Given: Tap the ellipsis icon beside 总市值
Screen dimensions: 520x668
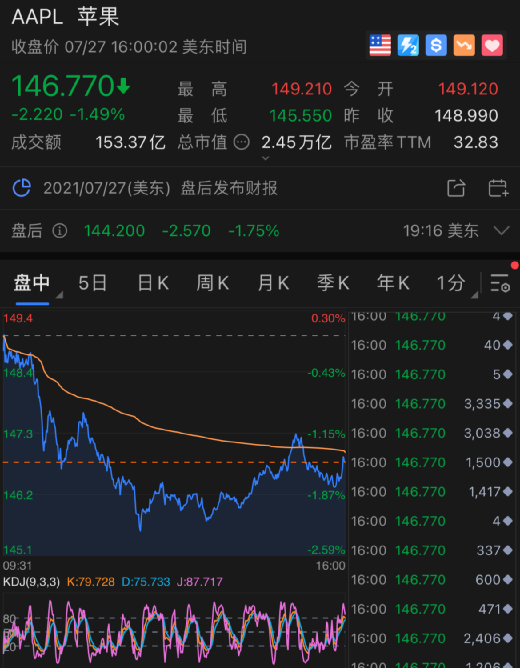Looking at the screenshot, I should coord(242,142).
